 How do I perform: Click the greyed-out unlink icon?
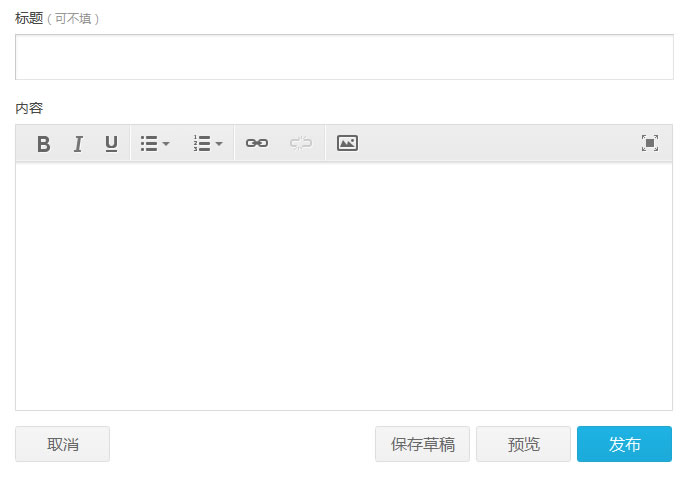click(301, 143)
